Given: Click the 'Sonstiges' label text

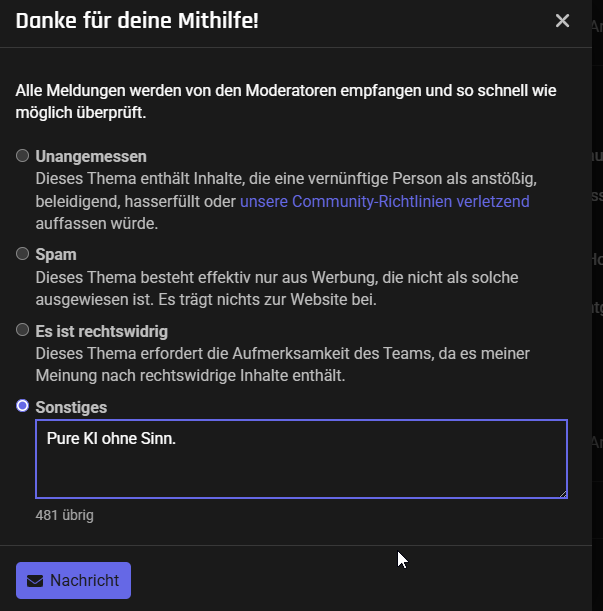Looking at the screenshot, I should coord(71,408).
